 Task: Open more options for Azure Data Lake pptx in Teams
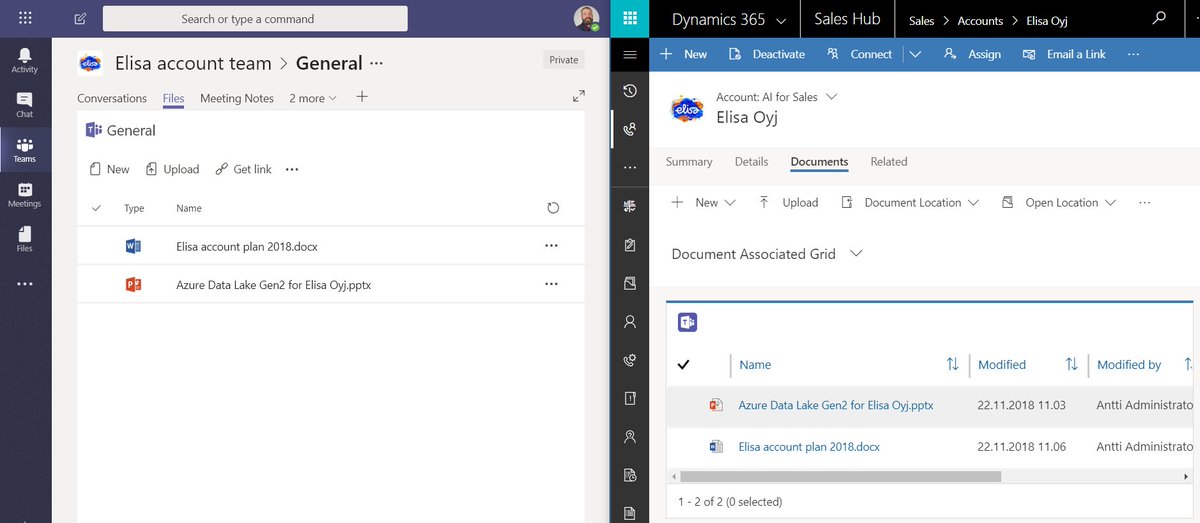pos(551,284)
